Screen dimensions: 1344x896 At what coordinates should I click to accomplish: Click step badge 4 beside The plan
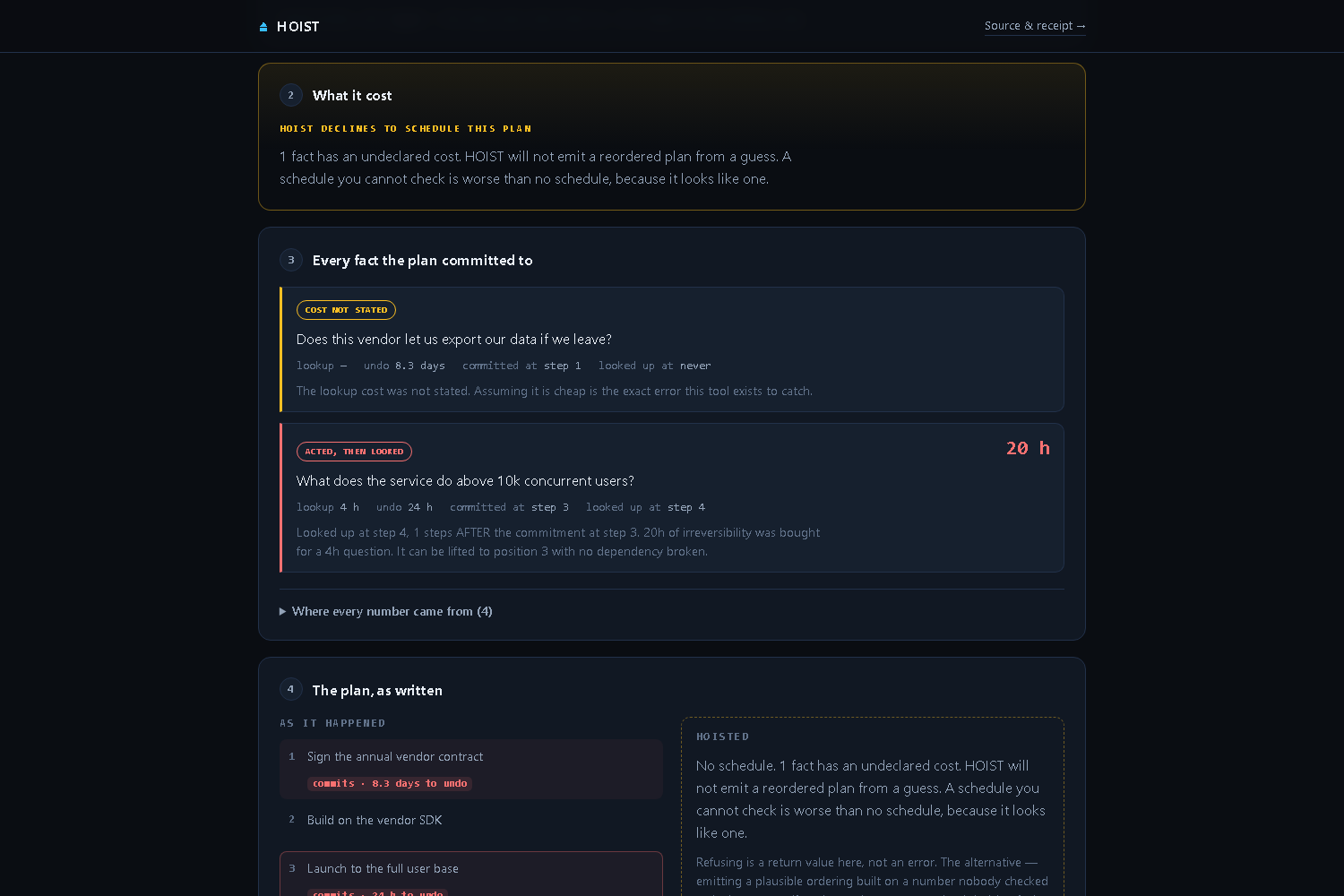click(291, 690)
